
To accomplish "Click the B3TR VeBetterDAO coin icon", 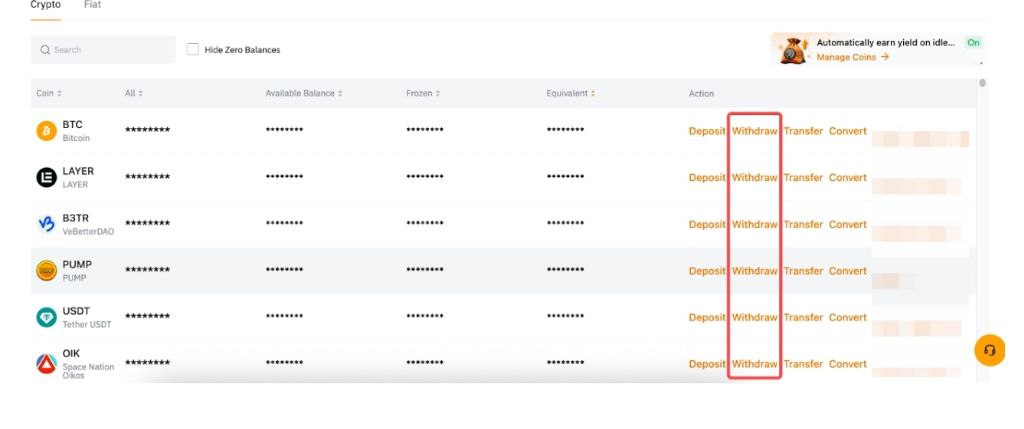I will point(46,224).
